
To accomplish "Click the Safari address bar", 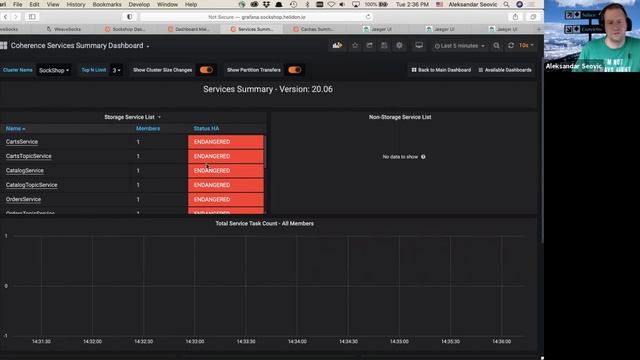I will coord(257,17).
